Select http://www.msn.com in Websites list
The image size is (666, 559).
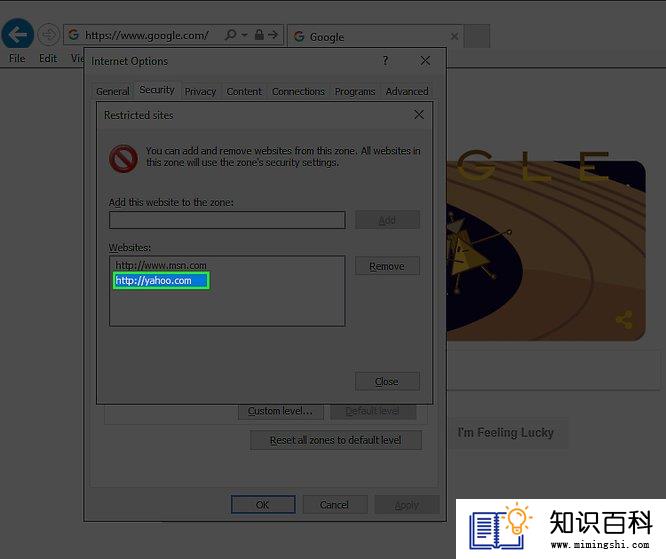pos(161,265)
